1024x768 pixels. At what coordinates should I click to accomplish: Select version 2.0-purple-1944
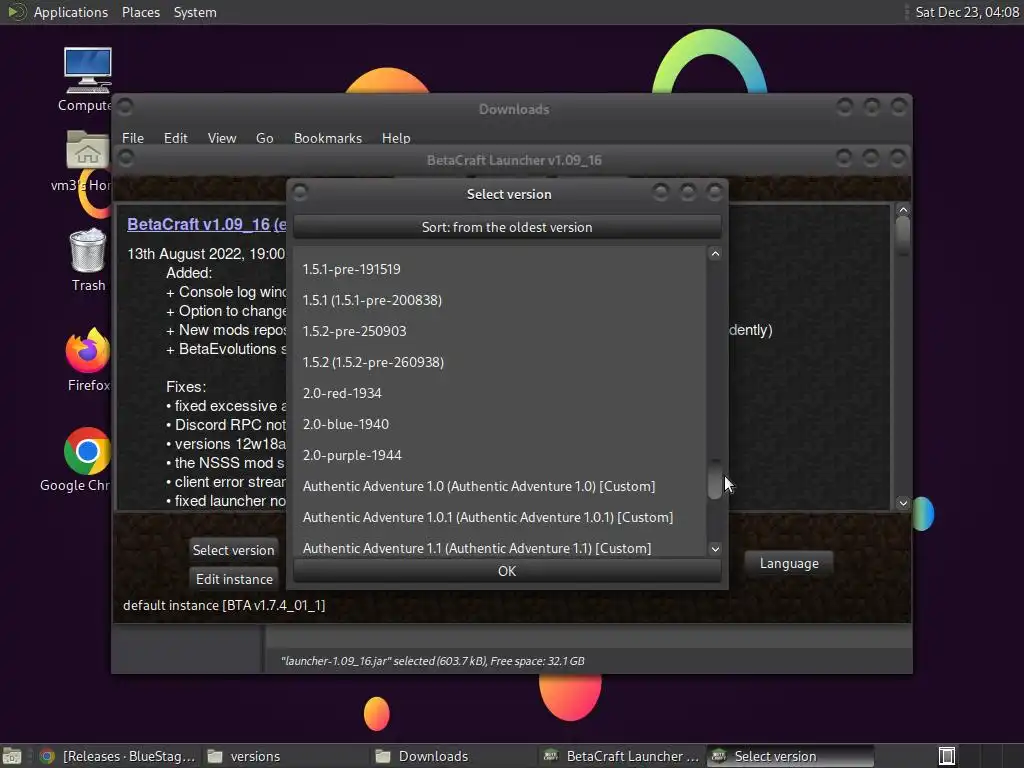coord(500,455)
